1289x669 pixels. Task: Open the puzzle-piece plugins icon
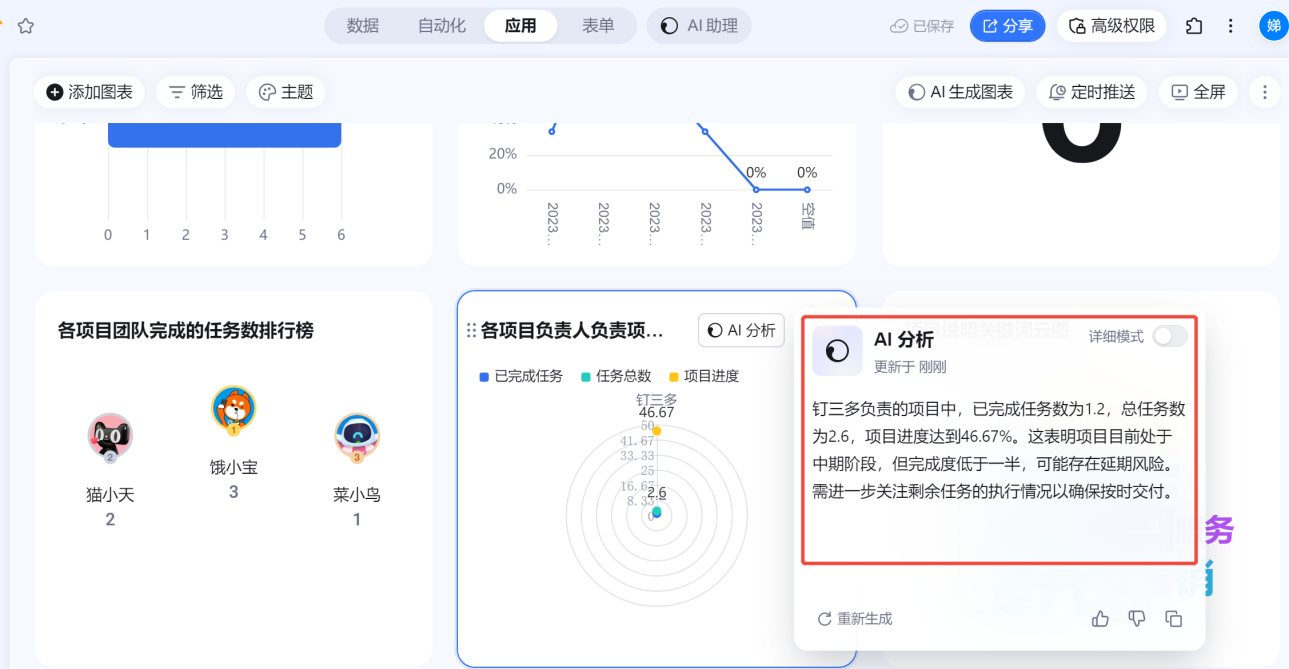click(x=1194, y=26)
